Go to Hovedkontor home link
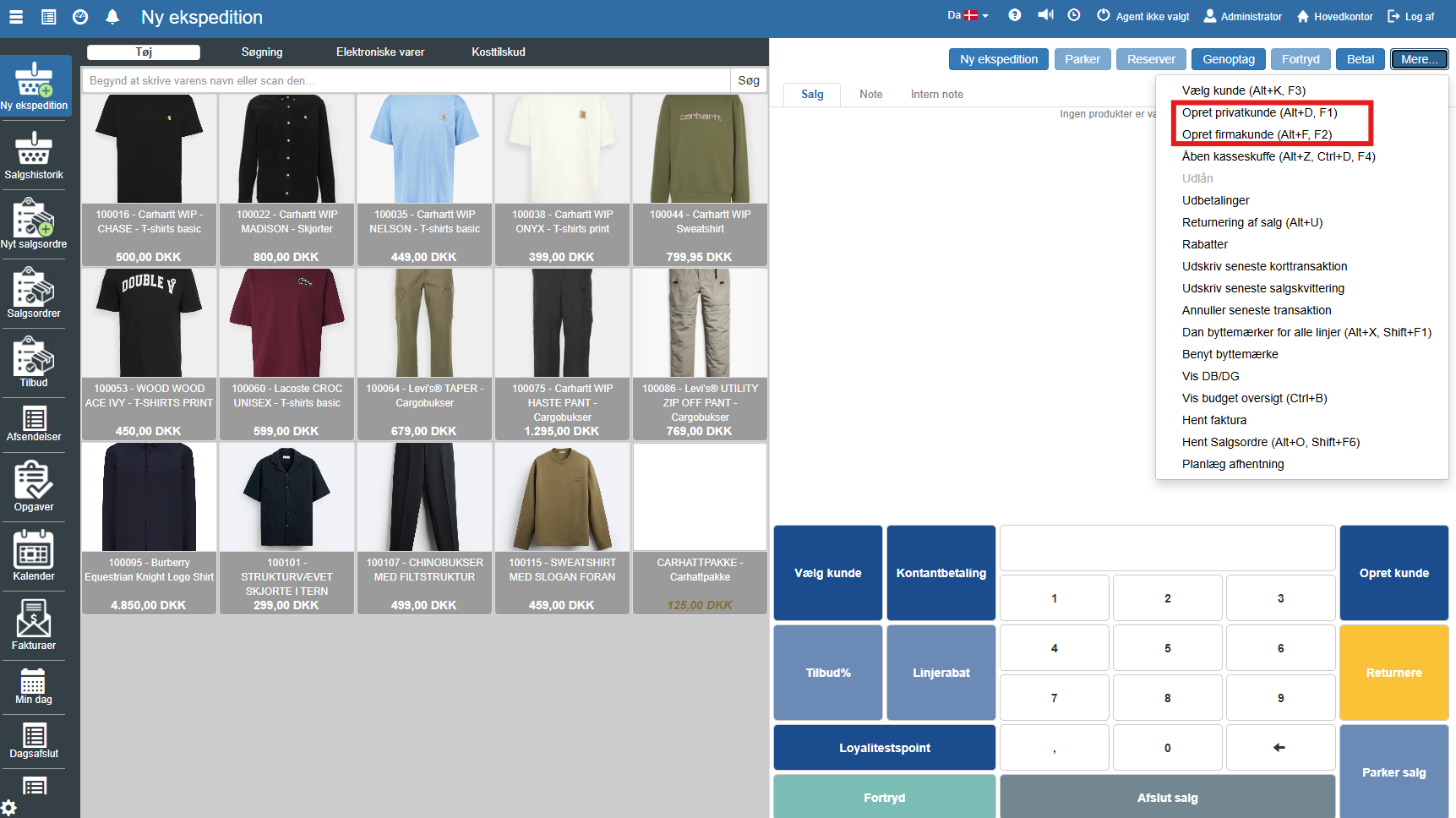1456x818 pixels. point(1334,16)
